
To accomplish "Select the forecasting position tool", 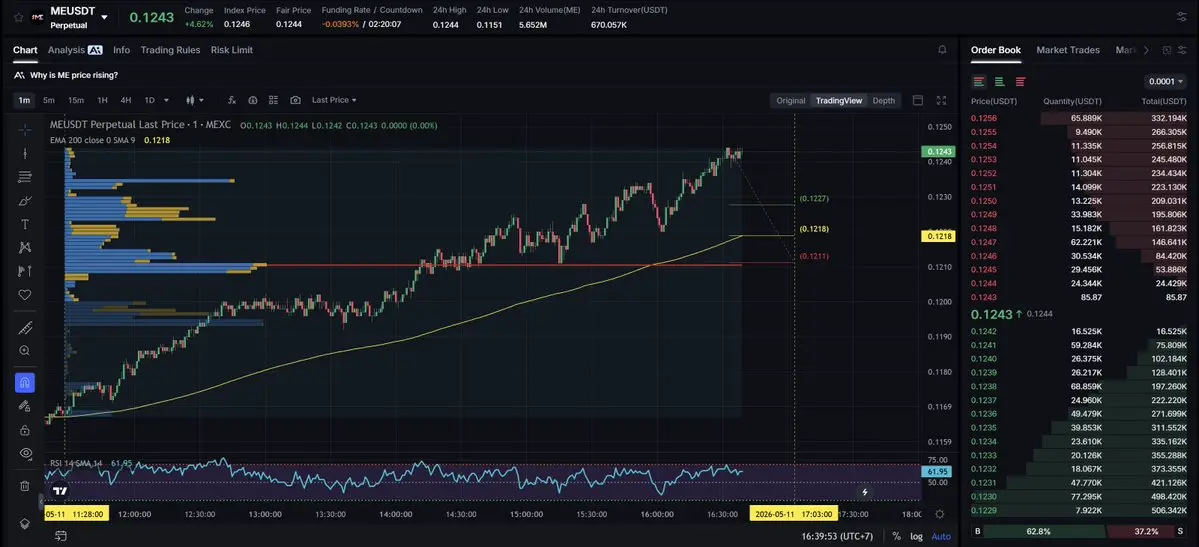I will (x=24, y=271).
